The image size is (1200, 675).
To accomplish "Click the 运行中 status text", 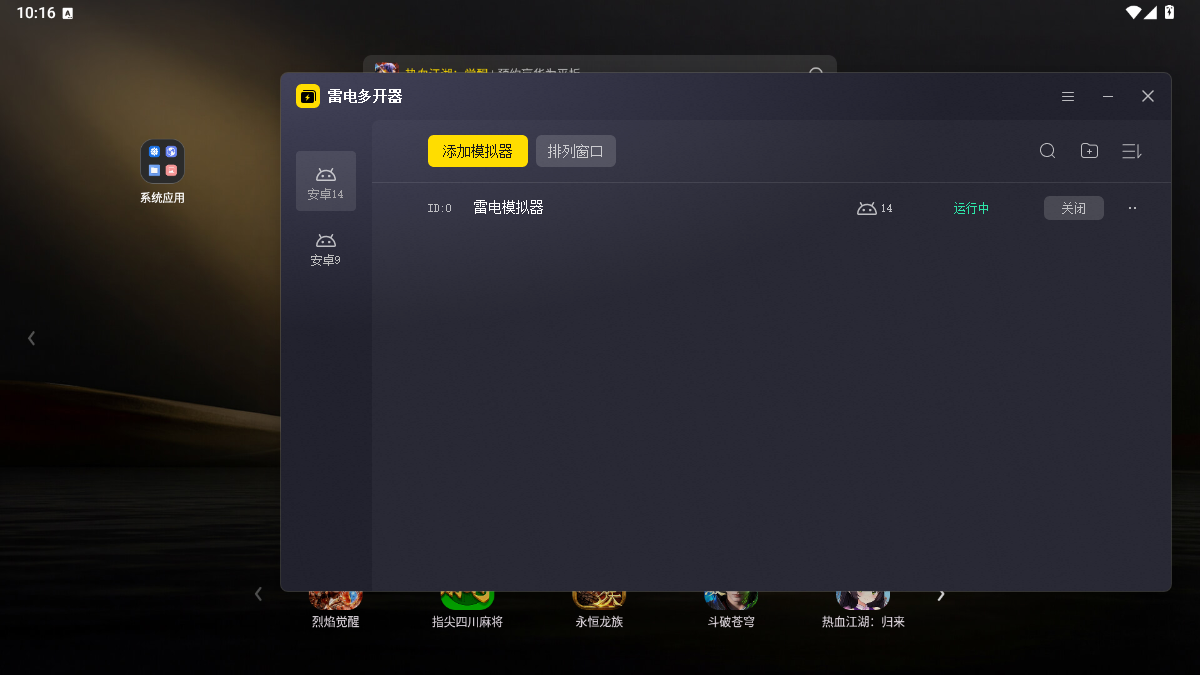I will click(x=971, y=208).
